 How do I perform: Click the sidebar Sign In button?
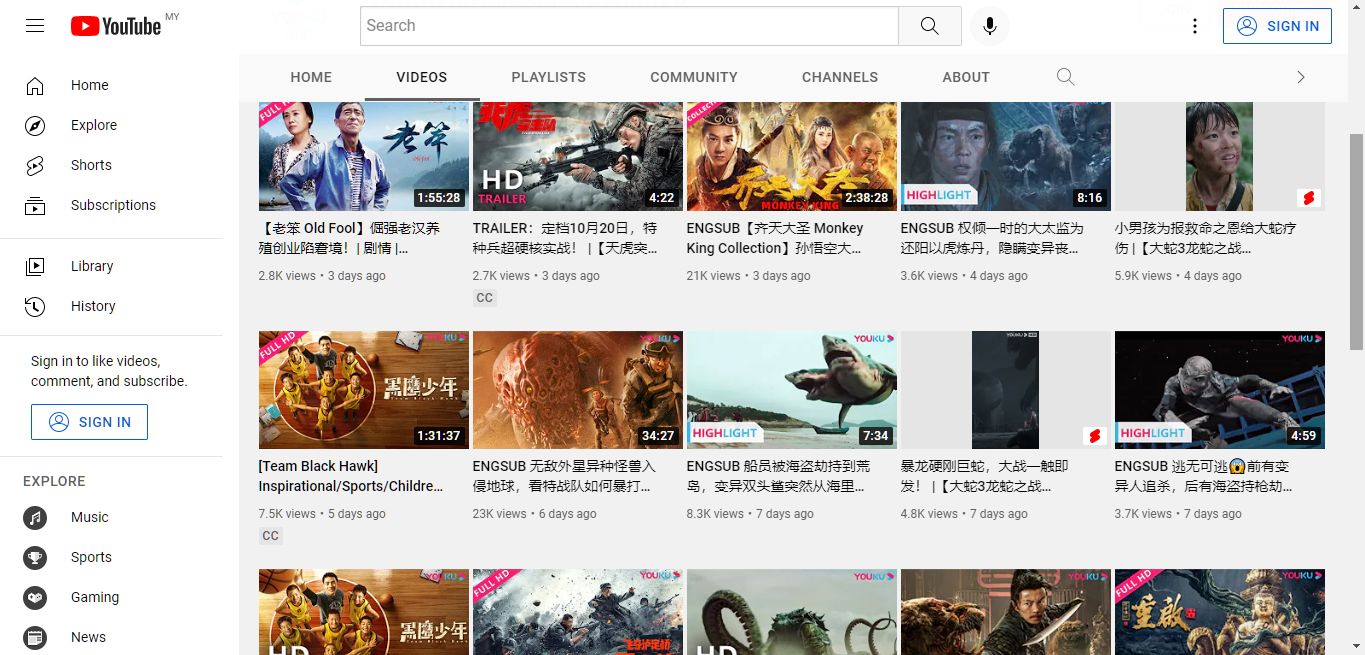coord(89,422)
